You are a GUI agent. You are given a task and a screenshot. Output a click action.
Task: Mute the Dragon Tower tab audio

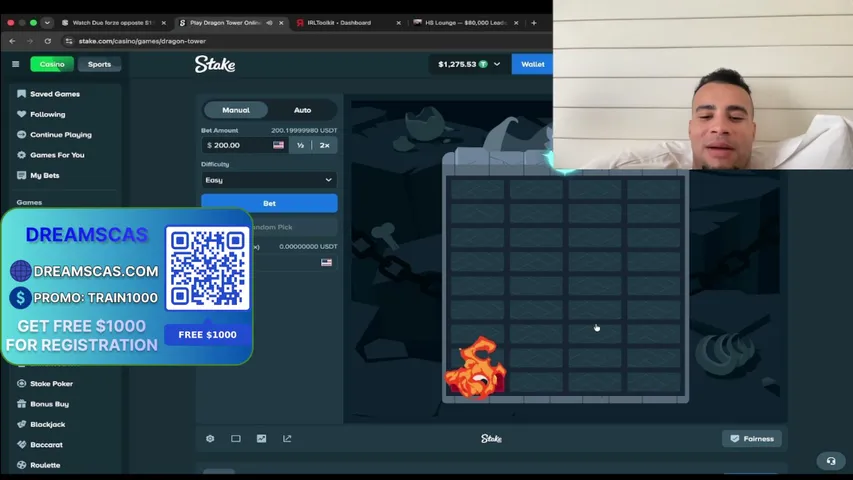pos(269,23)
